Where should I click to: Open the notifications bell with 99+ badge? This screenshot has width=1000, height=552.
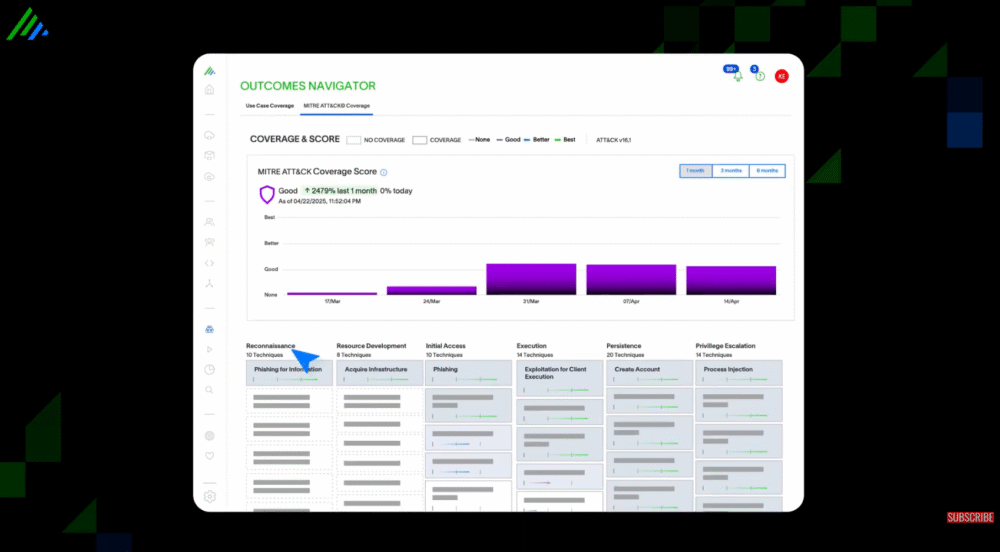(x=737, y=75)
